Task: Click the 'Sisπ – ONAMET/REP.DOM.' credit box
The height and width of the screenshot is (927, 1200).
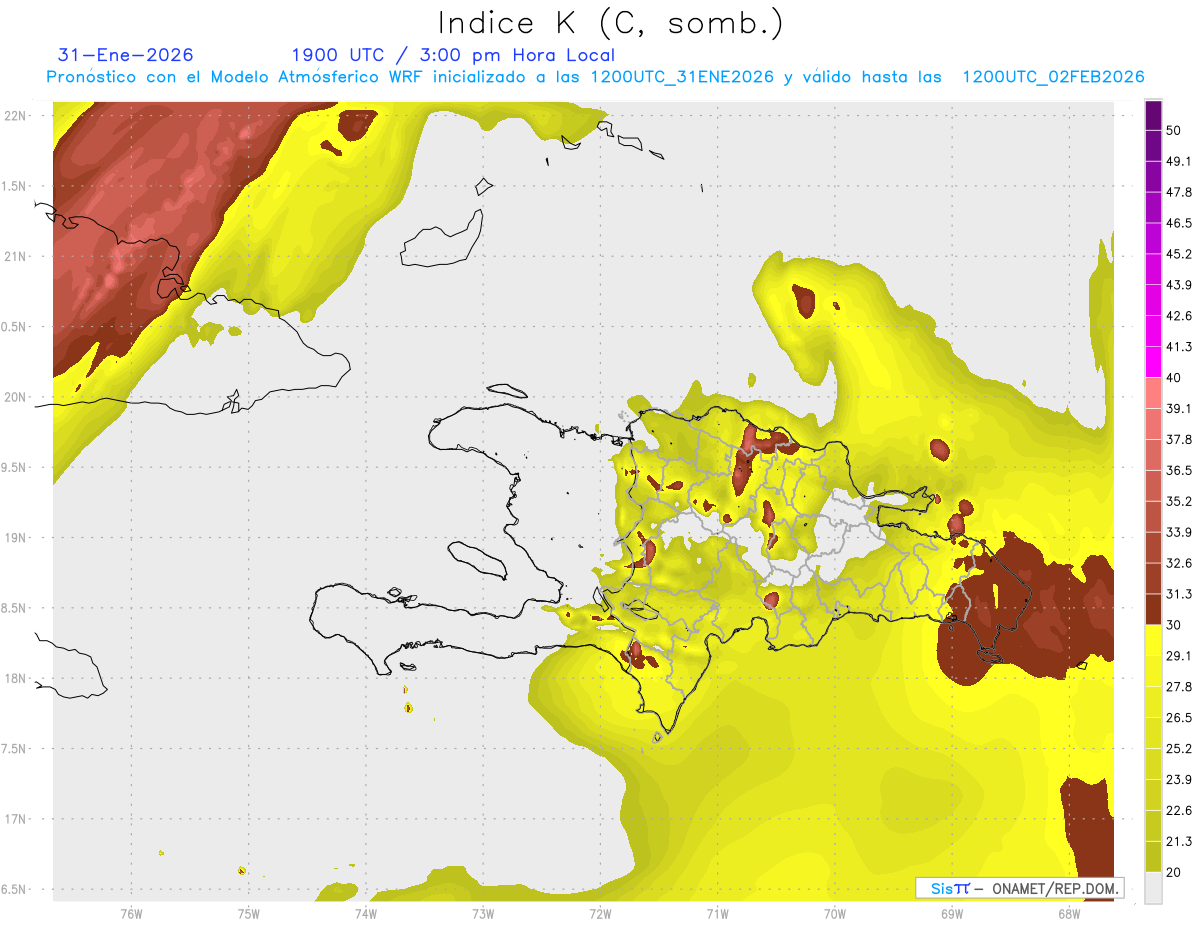Action: [1019, 888]
